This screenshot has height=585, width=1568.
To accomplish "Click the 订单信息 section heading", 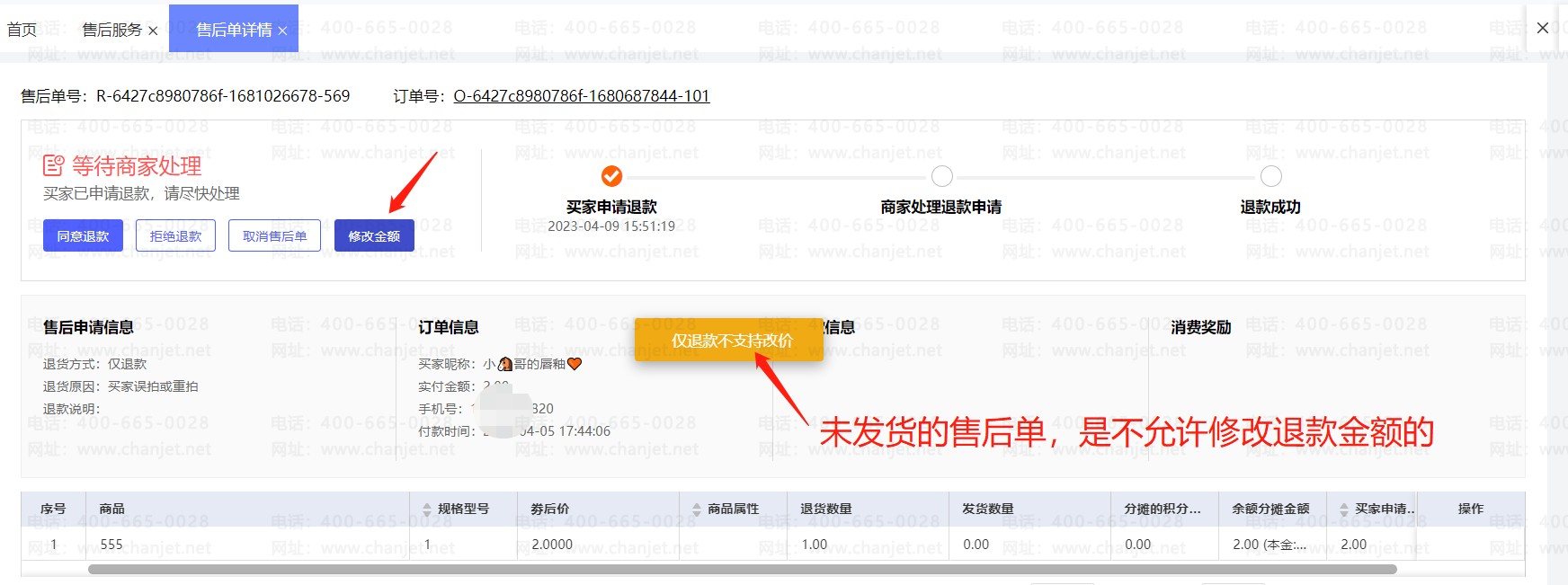I will coord(448,327).
